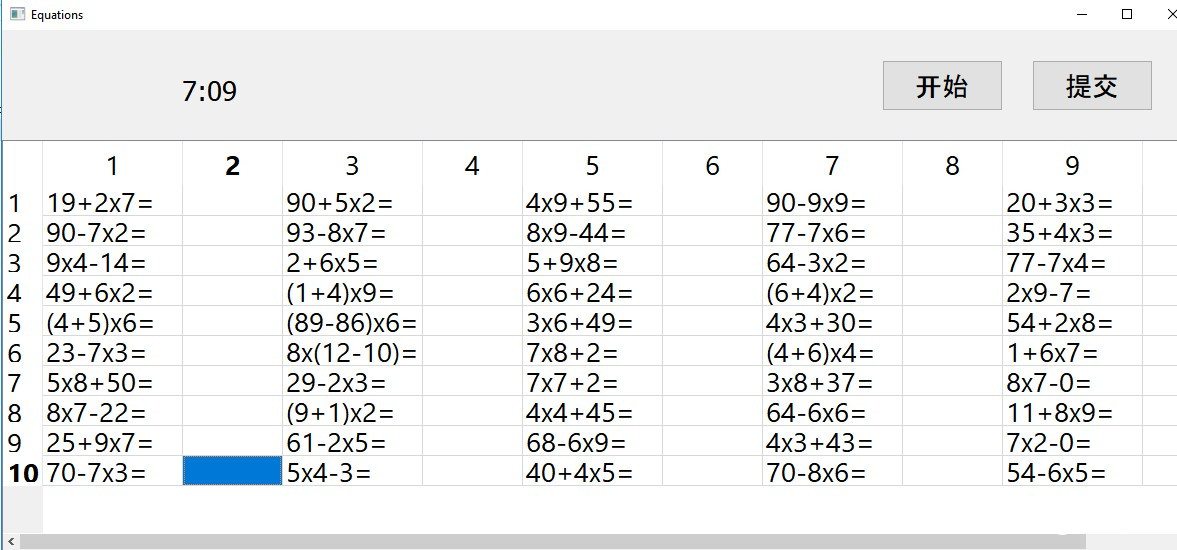Click the Equations app icon in title bar
Screen dimensions: 1177x550
[x=16, y=15]
